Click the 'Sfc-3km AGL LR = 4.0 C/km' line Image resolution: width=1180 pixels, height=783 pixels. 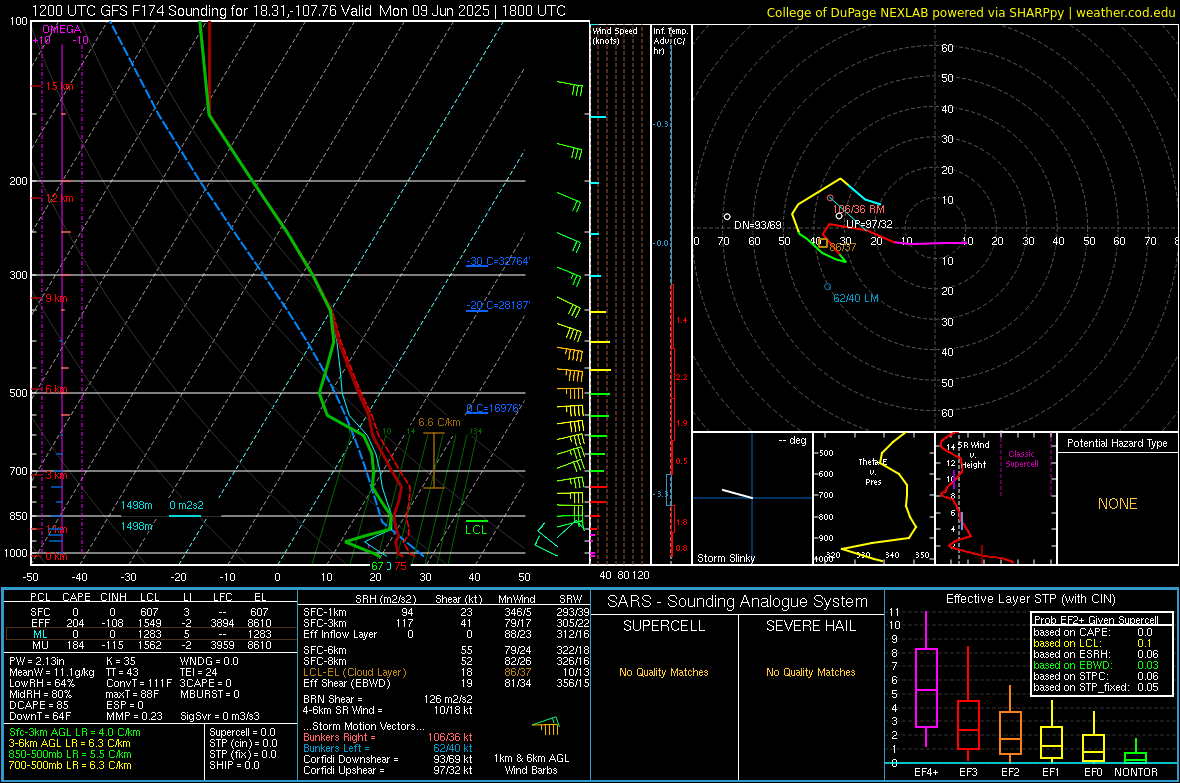(75, 732)
